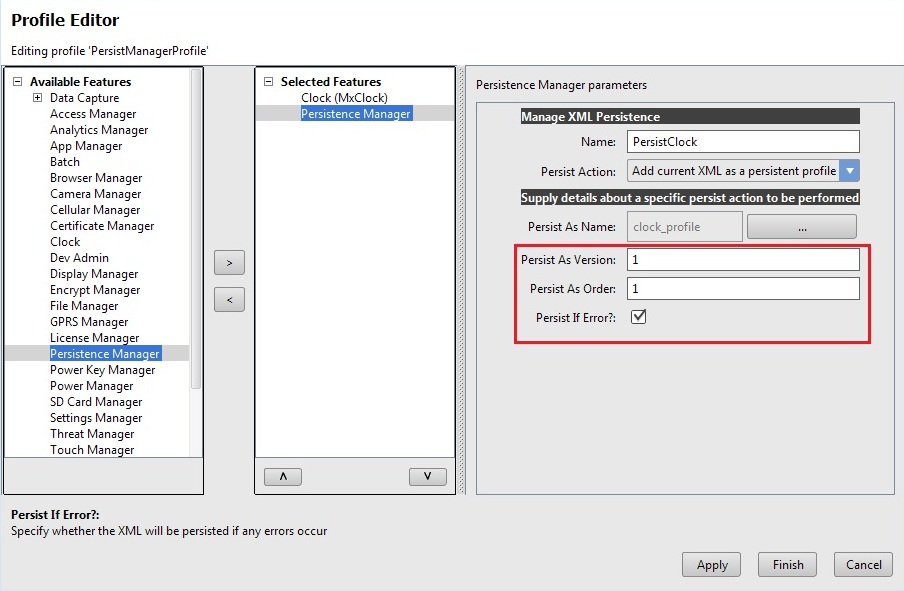Image resolution: width=904 pixels, height=591 pixels.
Task: Click the Persist As Version field
Action: (742, 260)
